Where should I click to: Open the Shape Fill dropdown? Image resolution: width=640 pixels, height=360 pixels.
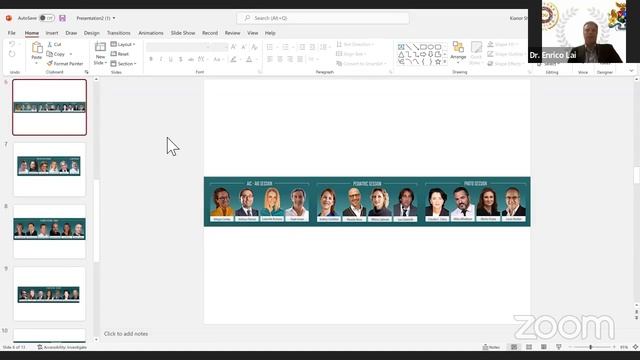(503, 44)
